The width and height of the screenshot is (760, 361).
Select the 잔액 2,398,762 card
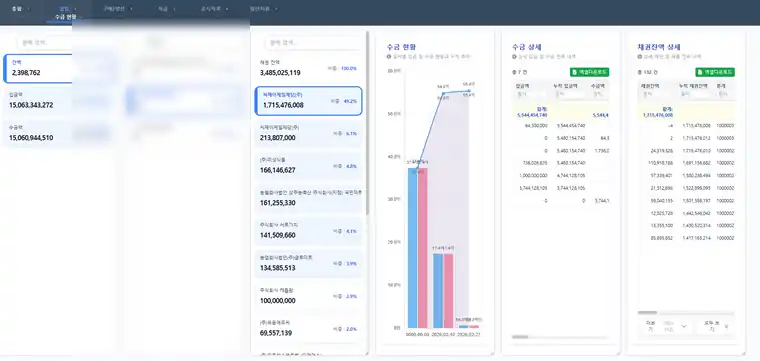coord(38,68)
